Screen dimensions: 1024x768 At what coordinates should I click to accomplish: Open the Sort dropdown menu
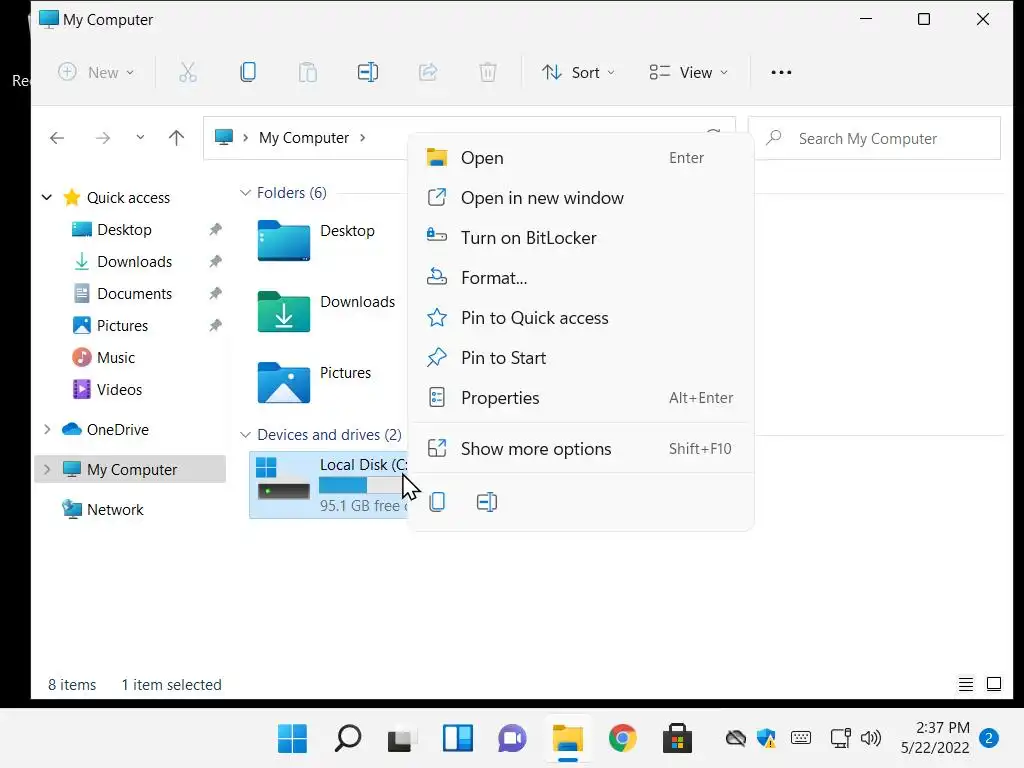578,72
